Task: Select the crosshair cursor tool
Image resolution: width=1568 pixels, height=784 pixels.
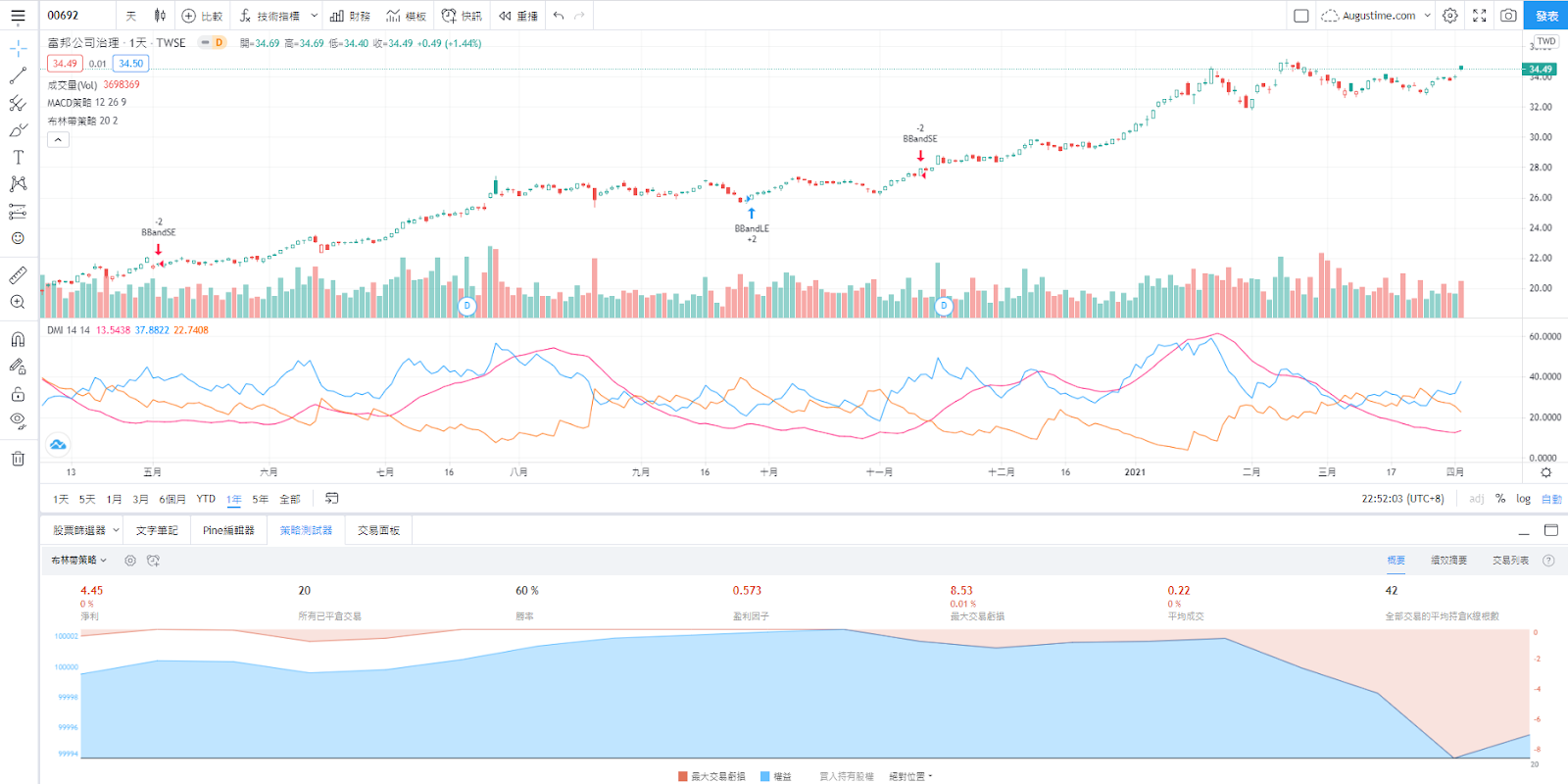Action: click(18, 49)
